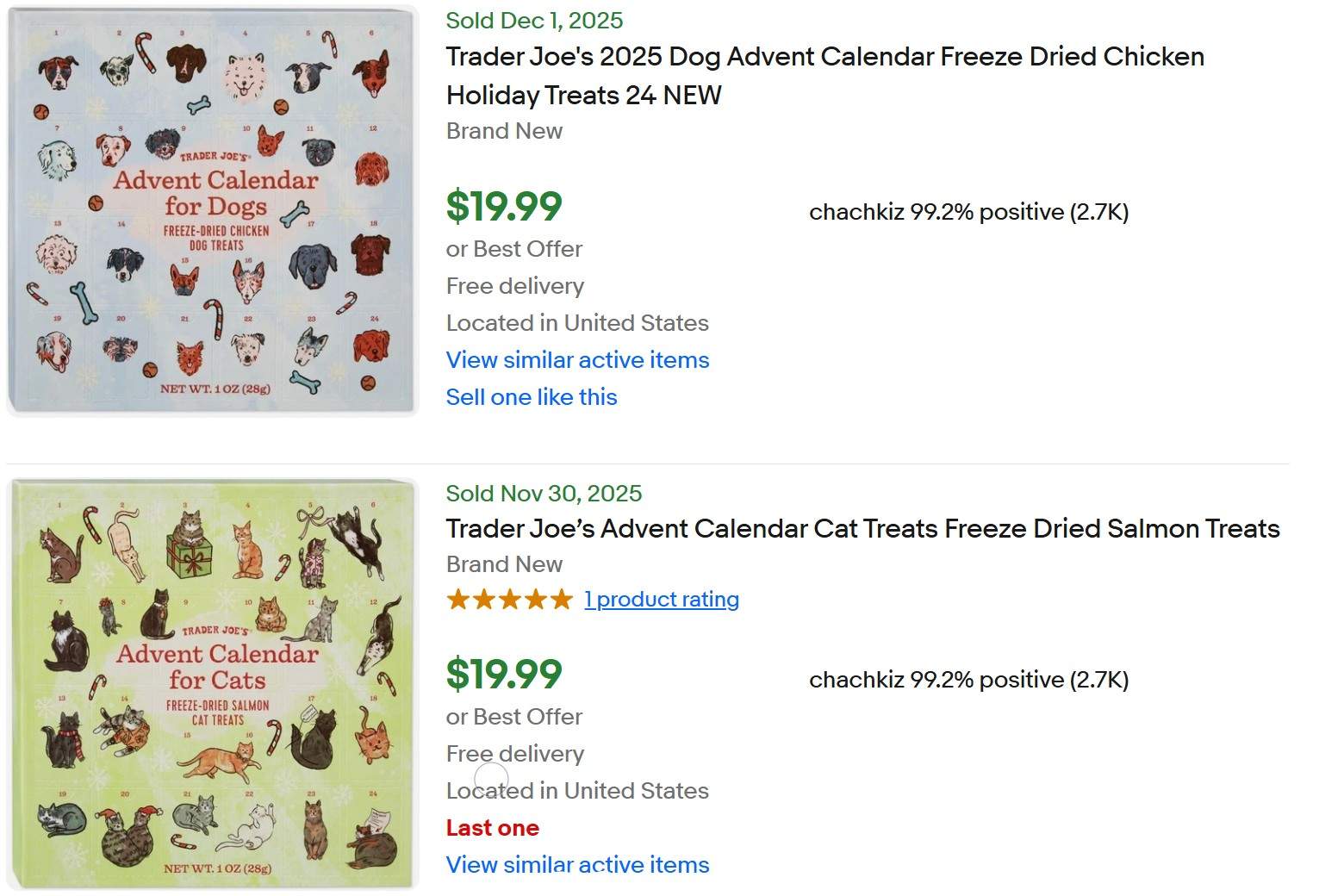The height and width of the screenshot is (896, 1344).
Task: Click the Sold Dec 1, 2025 date label
Action: (534, 20)
